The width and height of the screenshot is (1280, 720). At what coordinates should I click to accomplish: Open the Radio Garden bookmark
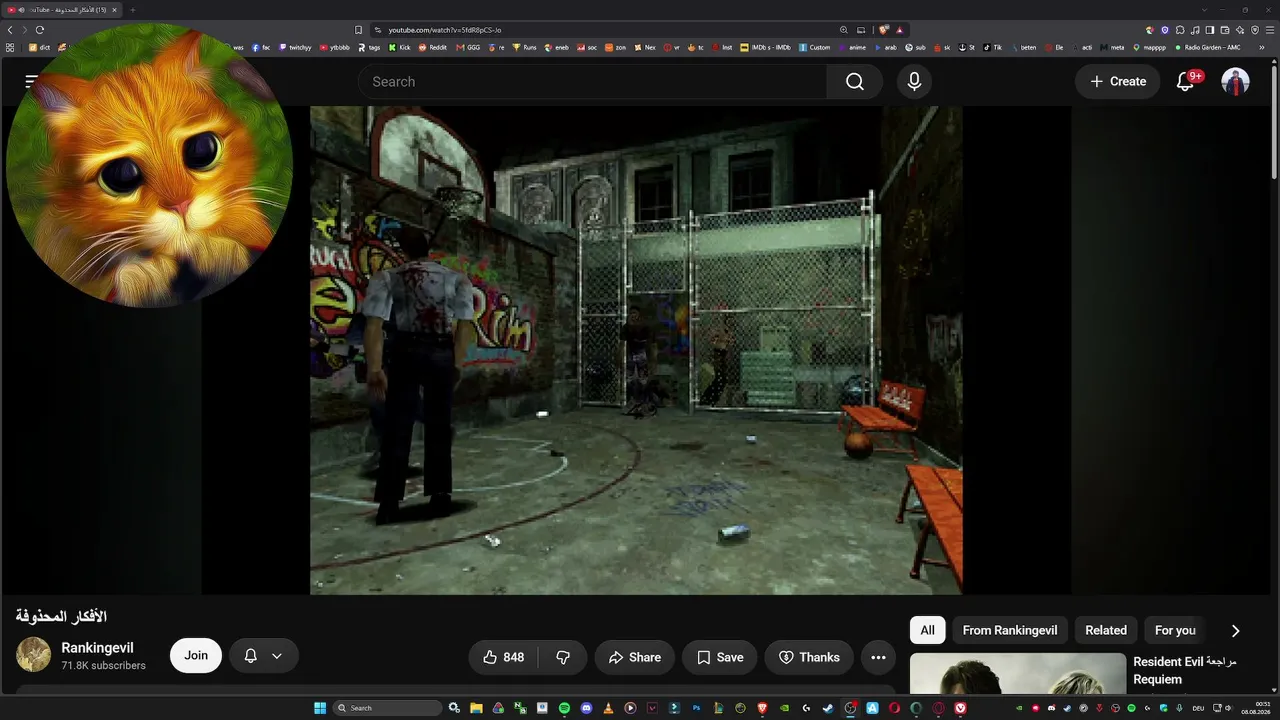pyautogui.click(x=1207, y=47)
